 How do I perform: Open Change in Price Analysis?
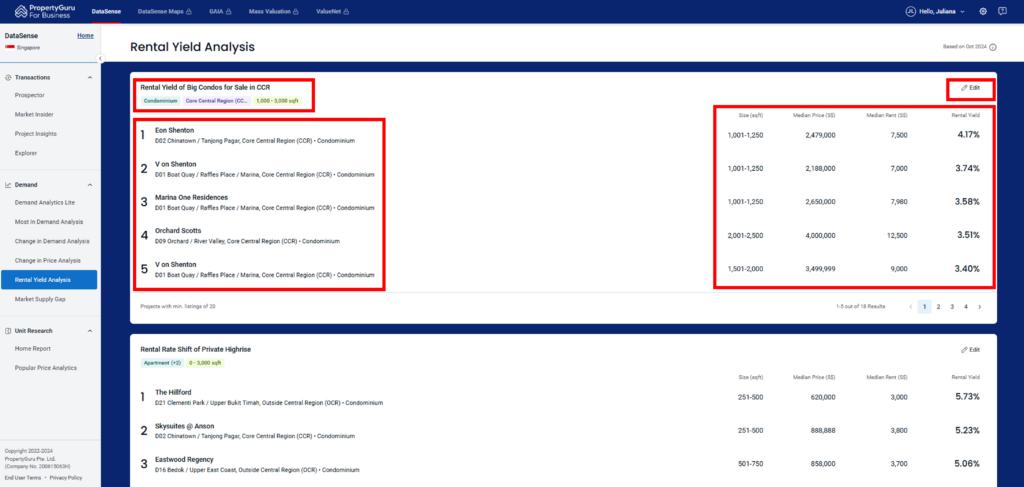(x=49, y=260)
